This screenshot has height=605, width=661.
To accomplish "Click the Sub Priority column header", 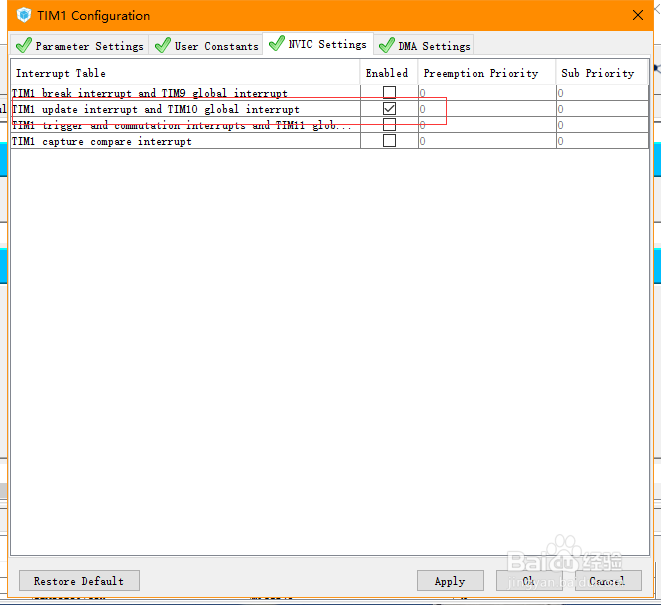I will pos(602,73).
